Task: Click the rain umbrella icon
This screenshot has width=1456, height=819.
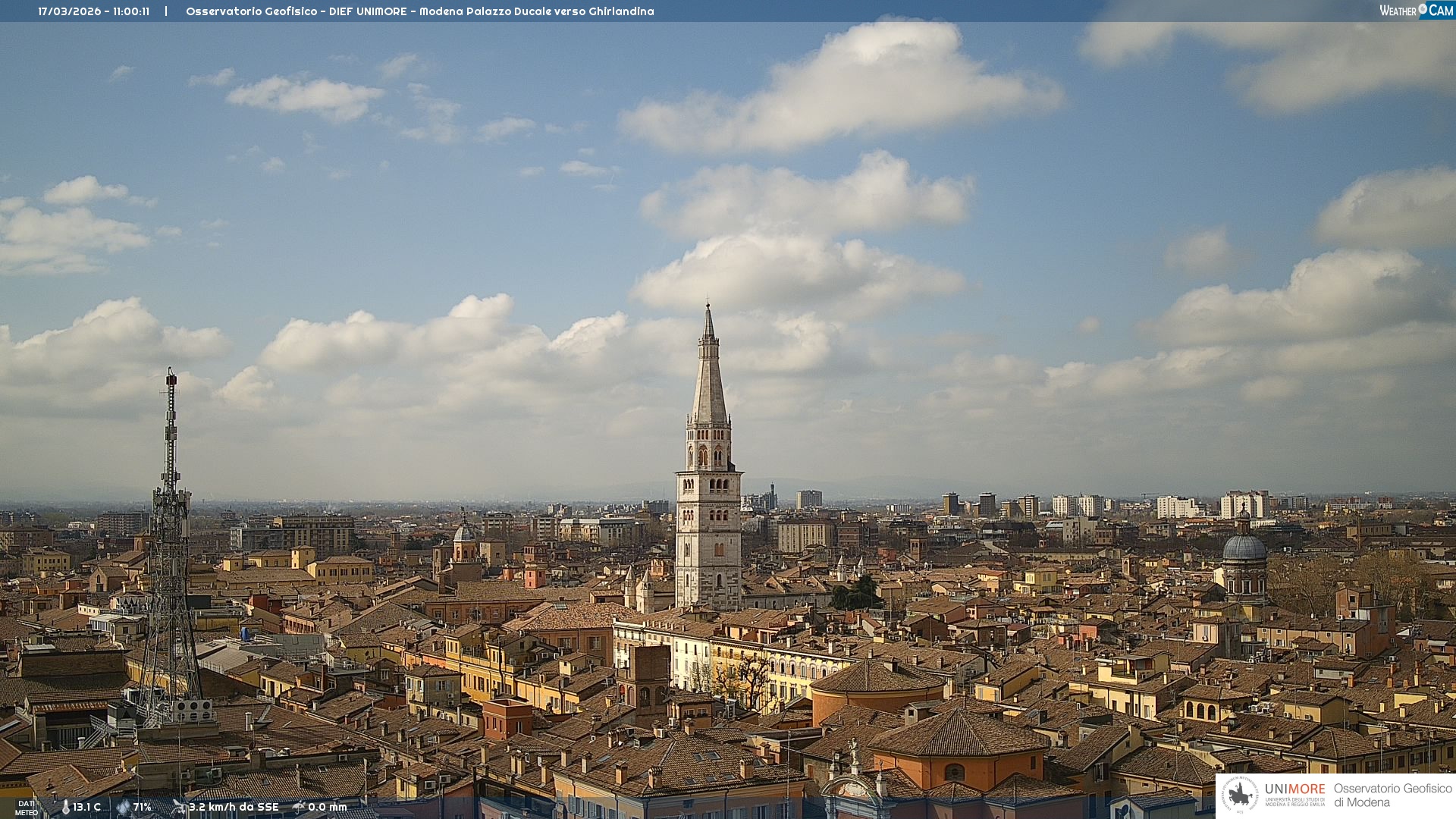Action: 299,807
